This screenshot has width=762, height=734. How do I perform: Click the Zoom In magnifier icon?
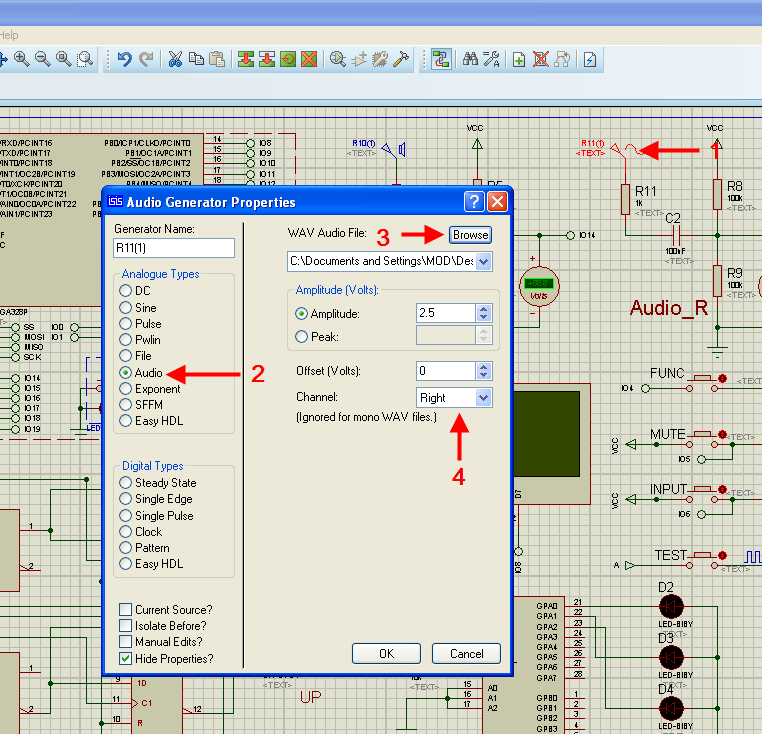click(x=21, y=59)
